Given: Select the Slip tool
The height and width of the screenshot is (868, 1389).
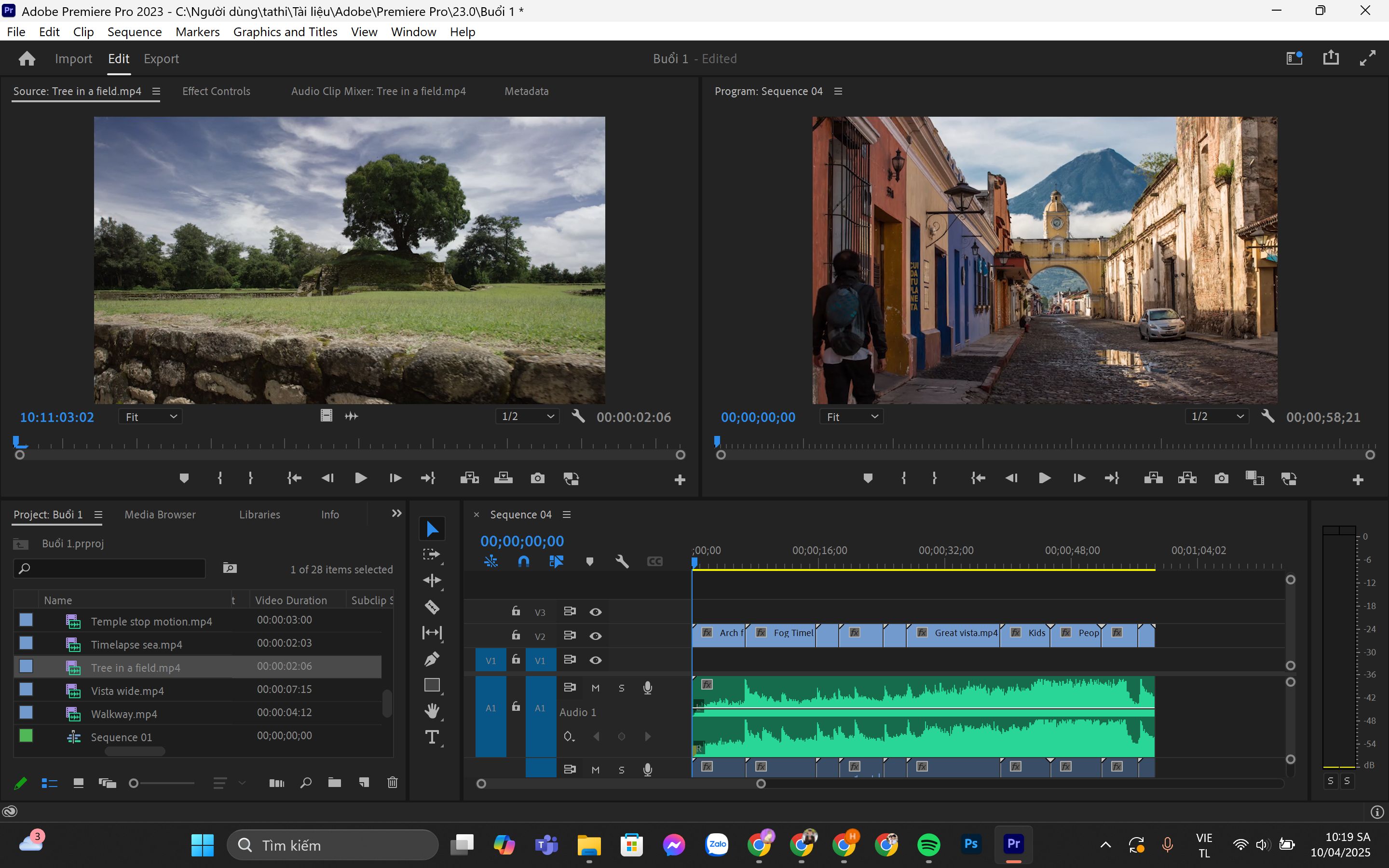Looking at the screenshot, I should pyautogui.click(x=432, y=633).
